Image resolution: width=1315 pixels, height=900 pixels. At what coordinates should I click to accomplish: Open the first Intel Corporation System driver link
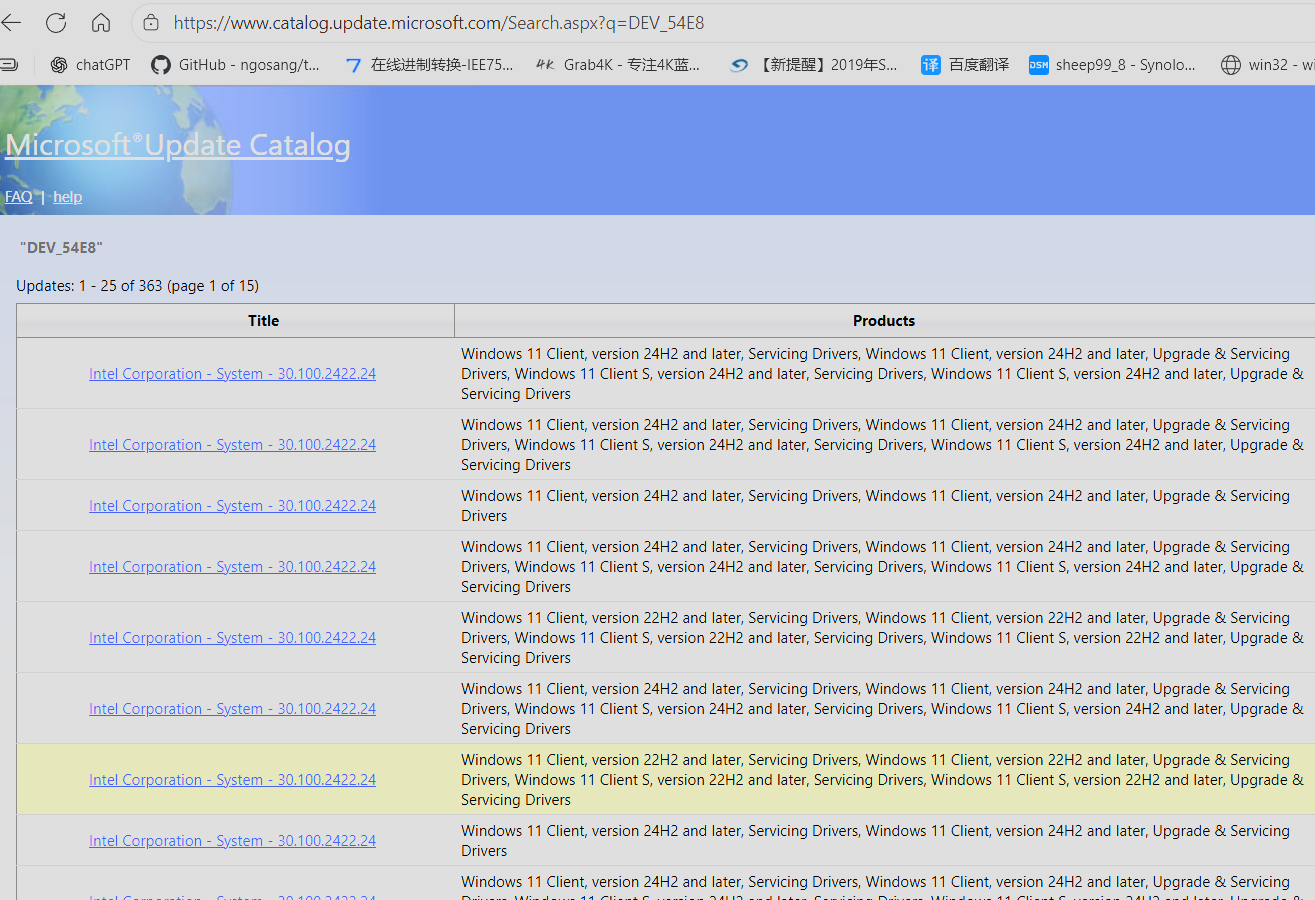232,373
